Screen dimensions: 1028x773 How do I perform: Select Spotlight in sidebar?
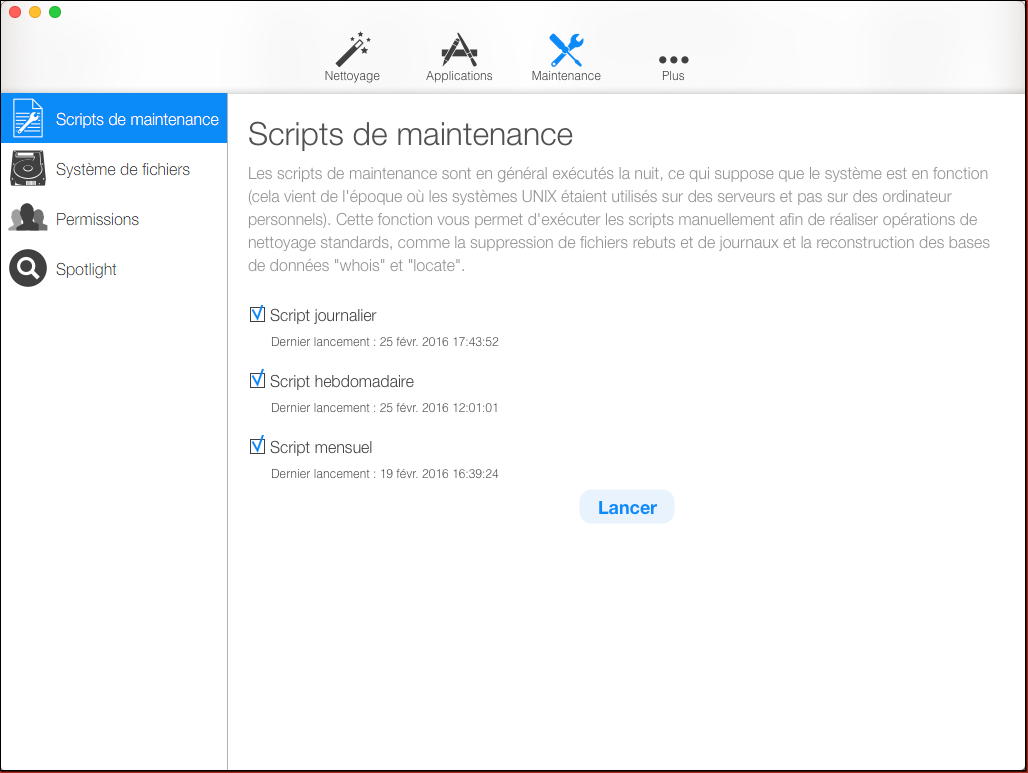tap(114, 269)
